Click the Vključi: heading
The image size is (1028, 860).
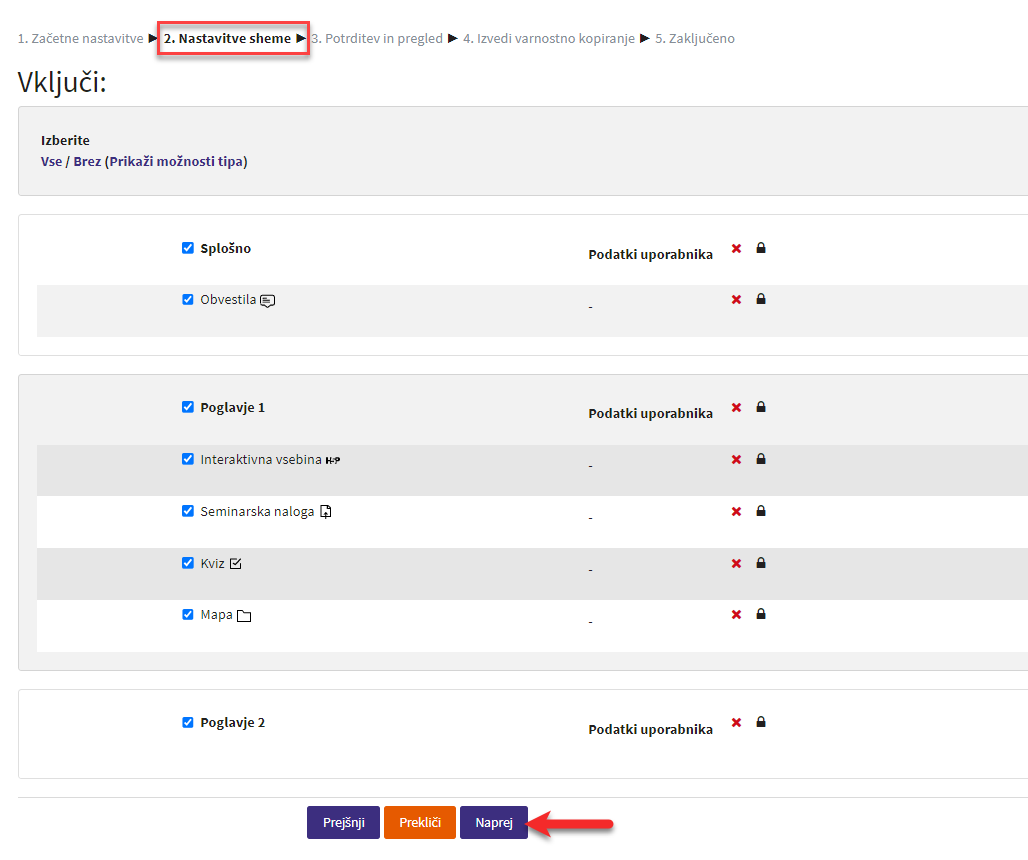62,83
